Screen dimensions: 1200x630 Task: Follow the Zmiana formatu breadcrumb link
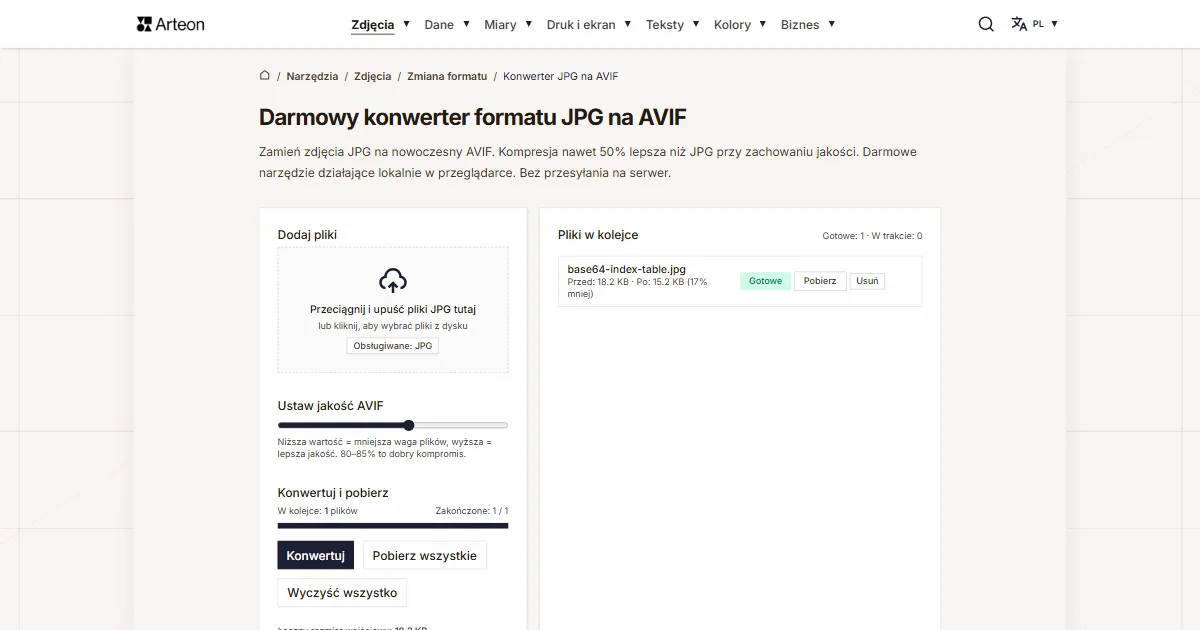click(x=447, y=76)
